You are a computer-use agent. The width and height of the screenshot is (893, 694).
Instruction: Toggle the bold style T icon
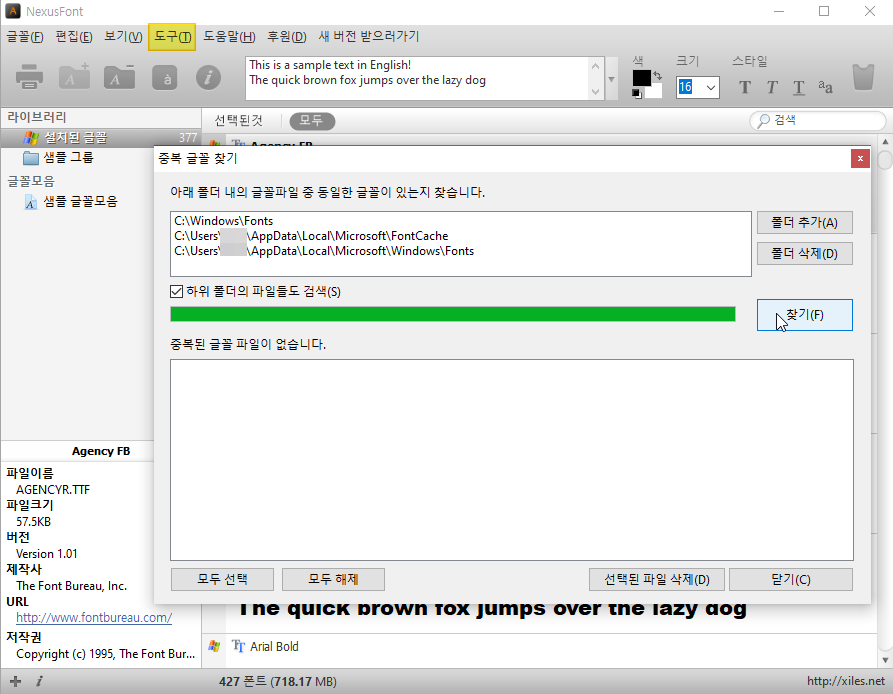[x=744, y=87]
